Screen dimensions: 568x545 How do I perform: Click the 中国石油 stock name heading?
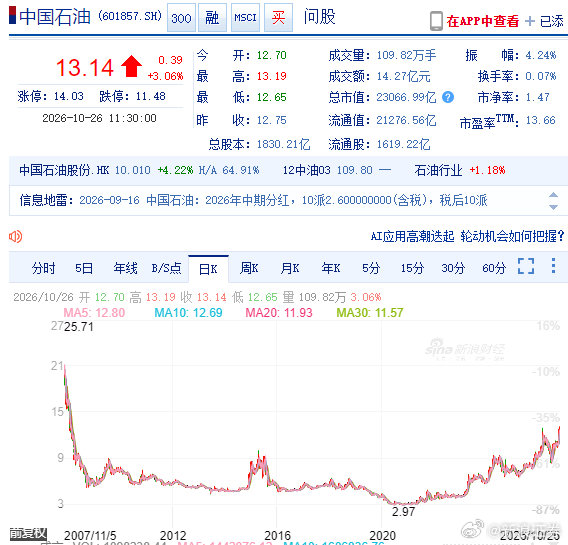(x=55, y=17)
